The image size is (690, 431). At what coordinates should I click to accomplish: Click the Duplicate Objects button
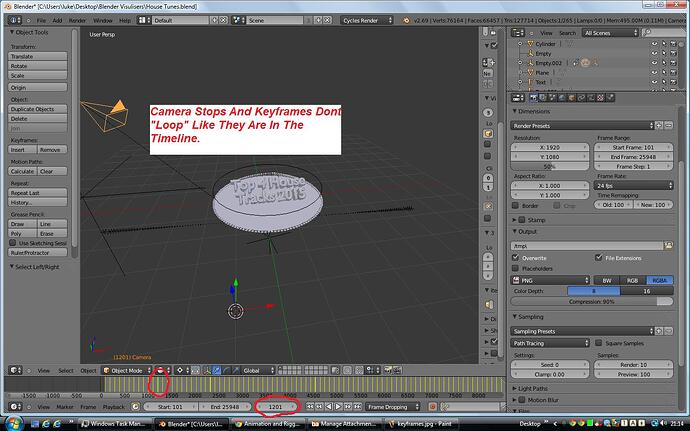[37, 109]
